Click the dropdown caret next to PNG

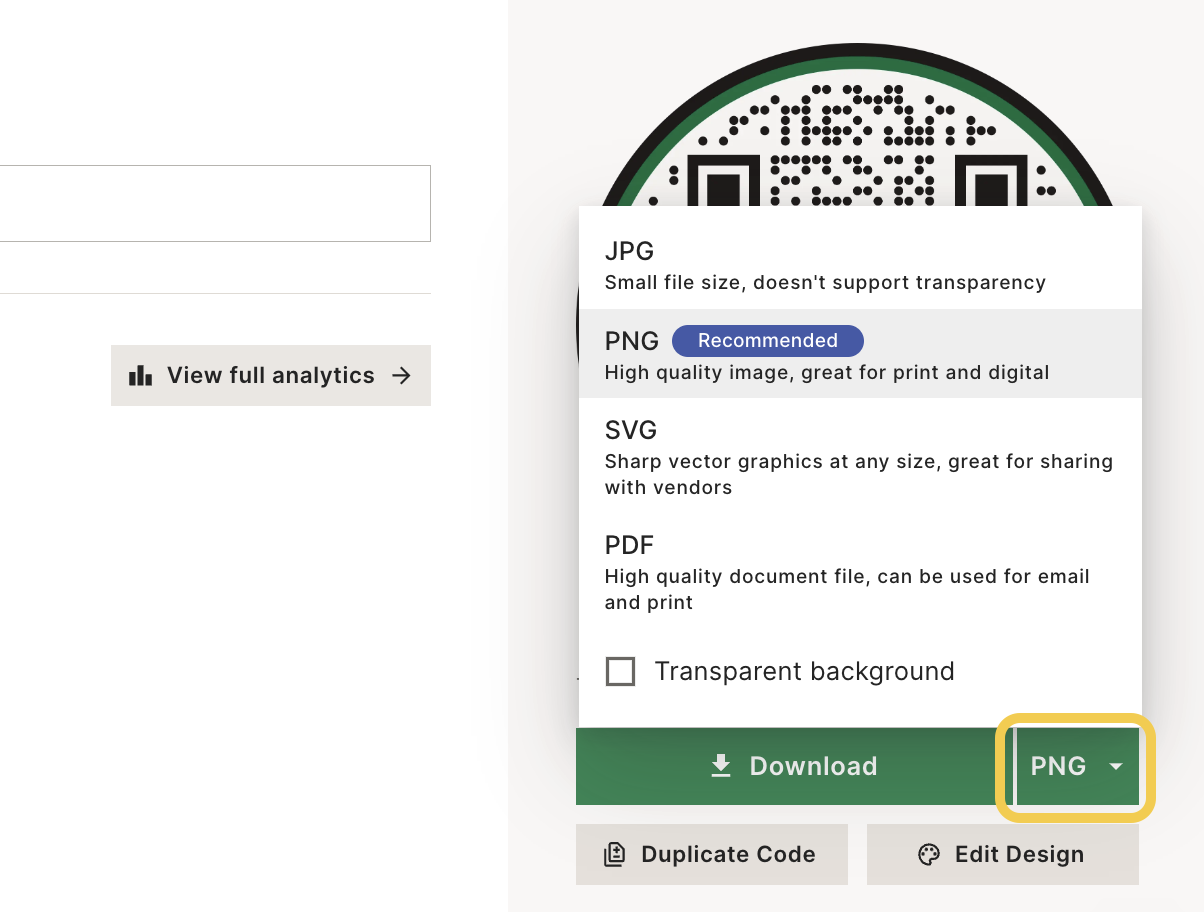click(1116, 767)
